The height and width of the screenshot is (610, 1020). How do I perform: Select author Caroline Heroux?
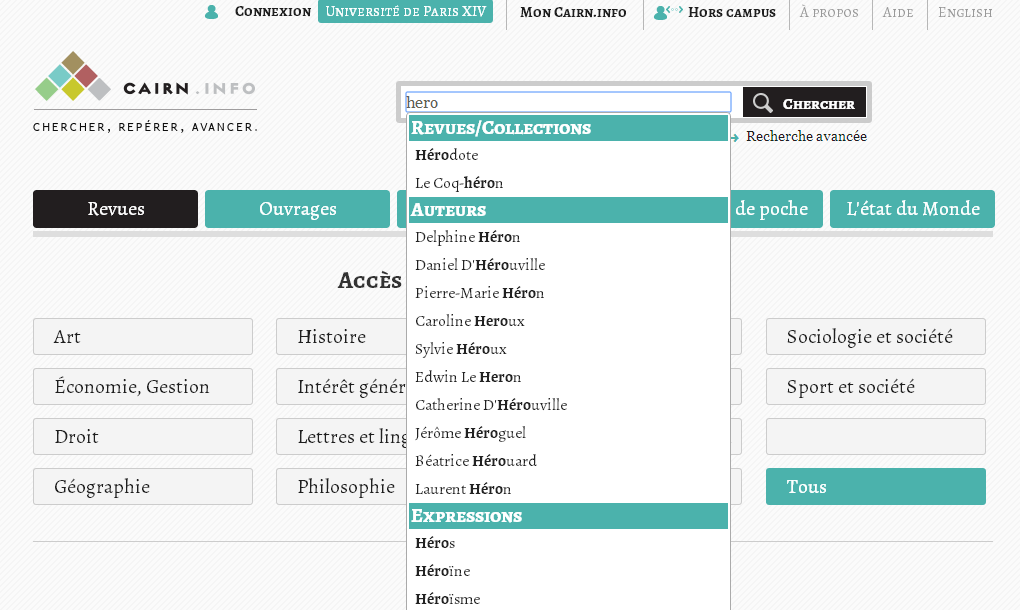click(568, 321)
